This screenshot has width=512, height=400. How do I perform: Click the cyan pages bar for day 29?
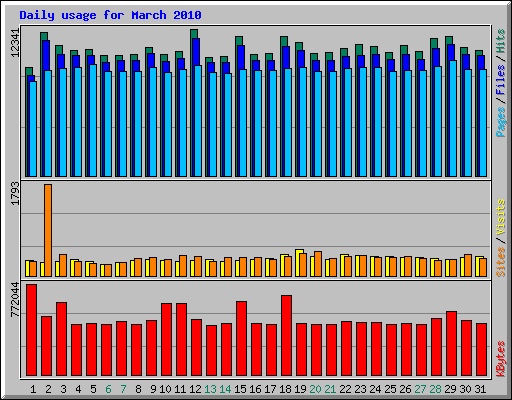click(453, 118)
